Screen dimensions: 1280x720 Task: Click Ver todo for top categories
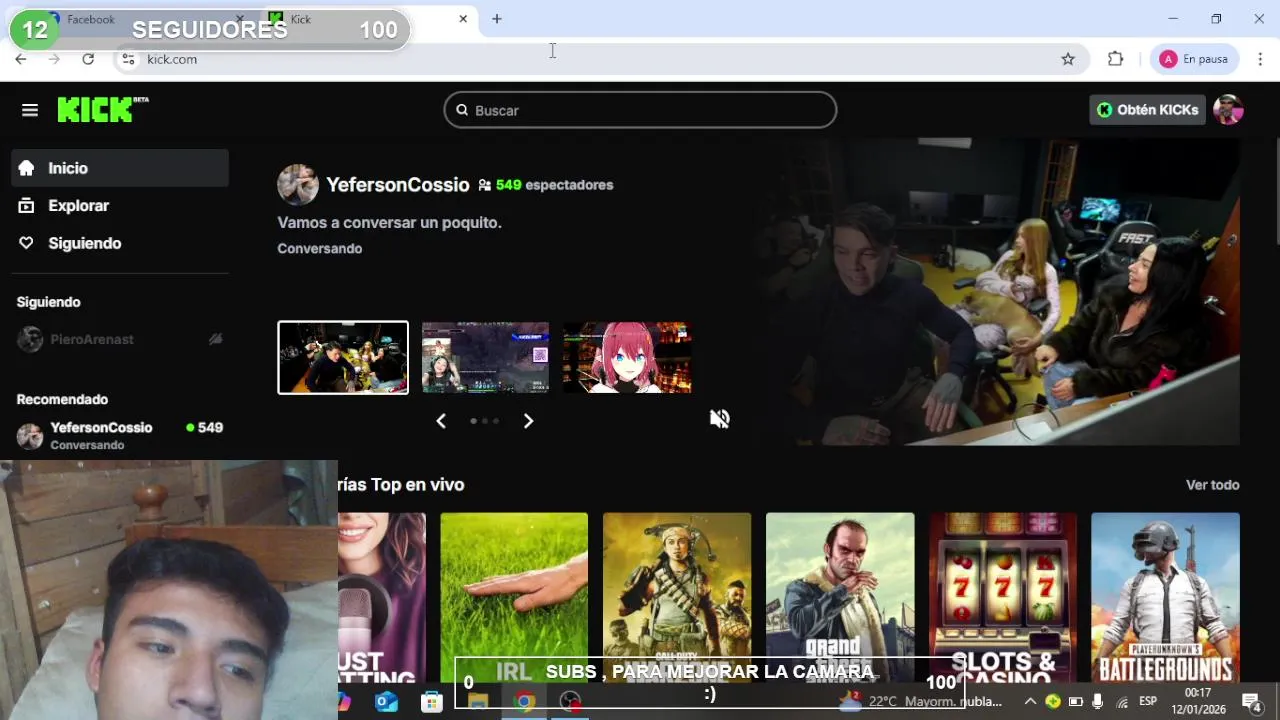[1212, 485]
